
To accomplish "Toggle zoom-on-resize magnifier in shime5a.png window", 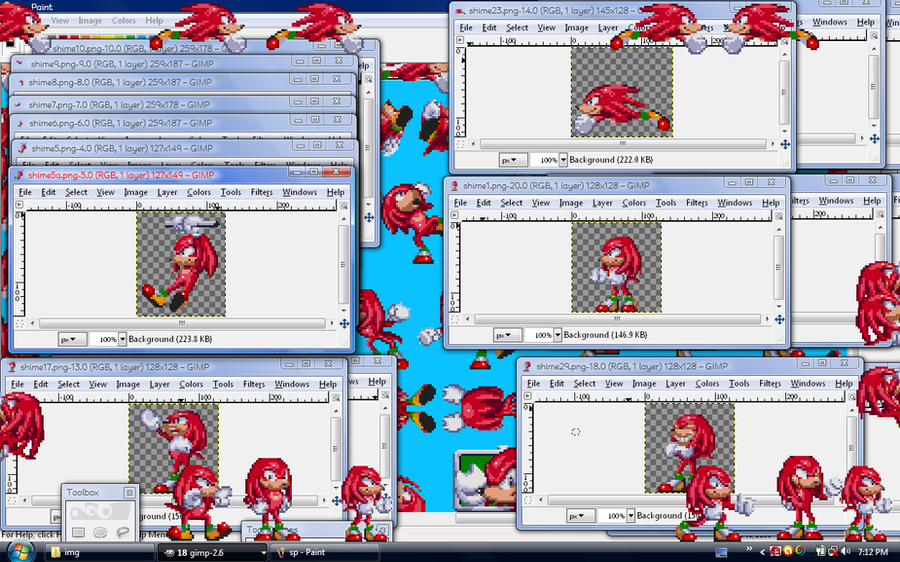I will (343, 206).
